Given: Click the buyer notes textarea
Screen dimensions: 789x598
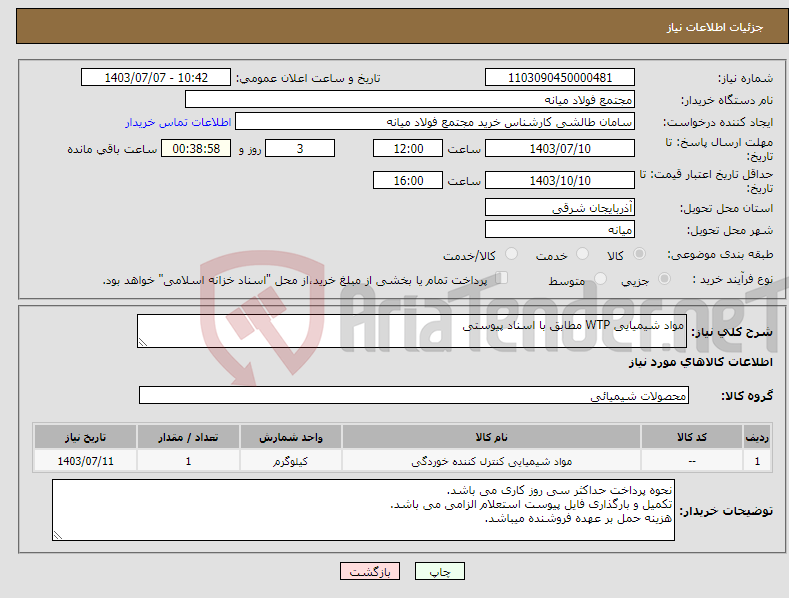Looking at the screenshot, I should [363, 510].
